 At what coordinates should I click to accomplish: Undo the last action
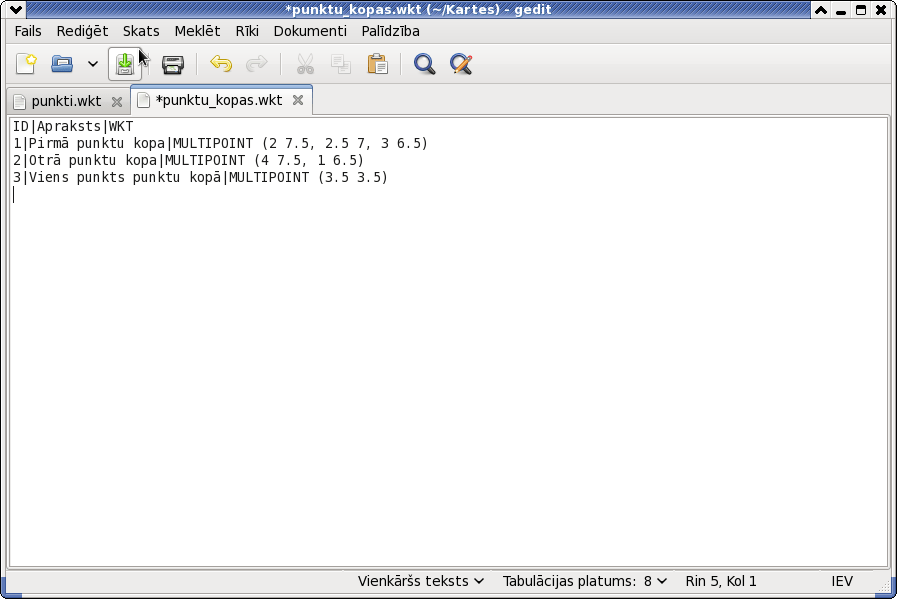(x=221, y=64)
